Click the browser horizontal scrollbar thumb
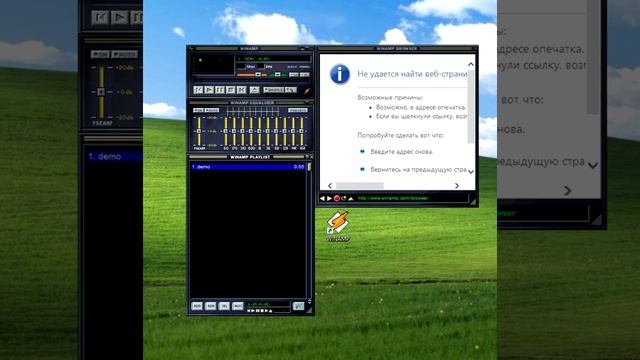 click(360, 186)
